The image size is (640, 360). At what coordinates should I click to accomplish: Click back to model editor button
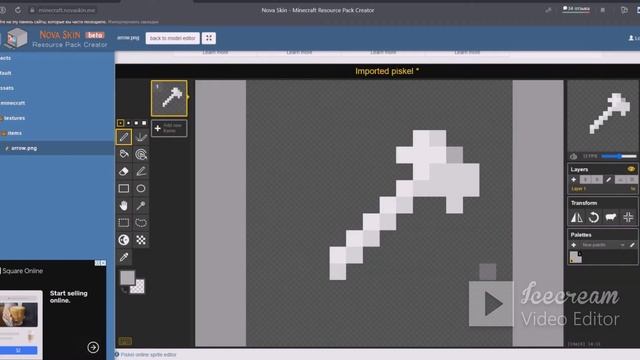coord(172,38)
